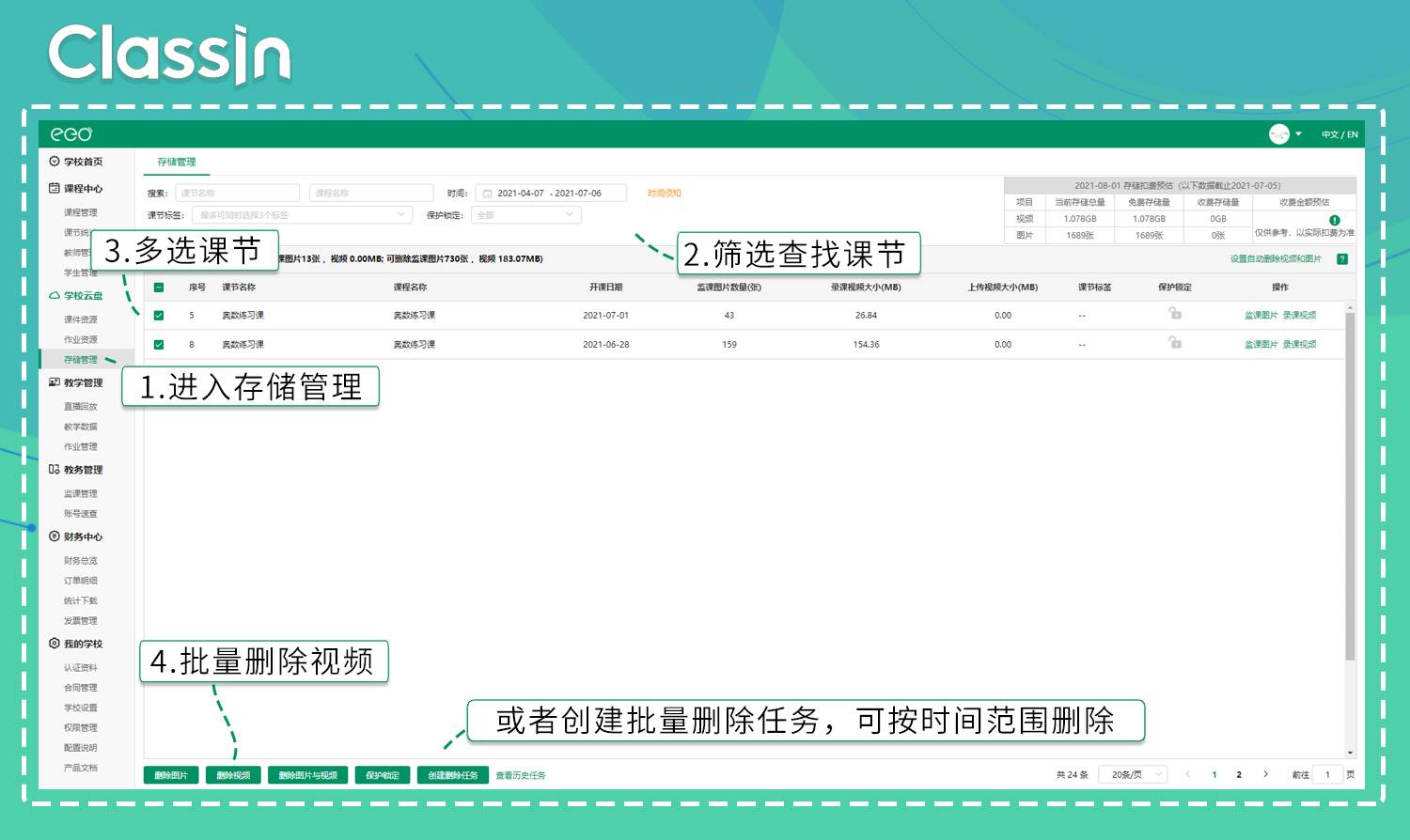Open the 查看历史任务 link
The image size is (1410, 840).
tap(521, 776)
